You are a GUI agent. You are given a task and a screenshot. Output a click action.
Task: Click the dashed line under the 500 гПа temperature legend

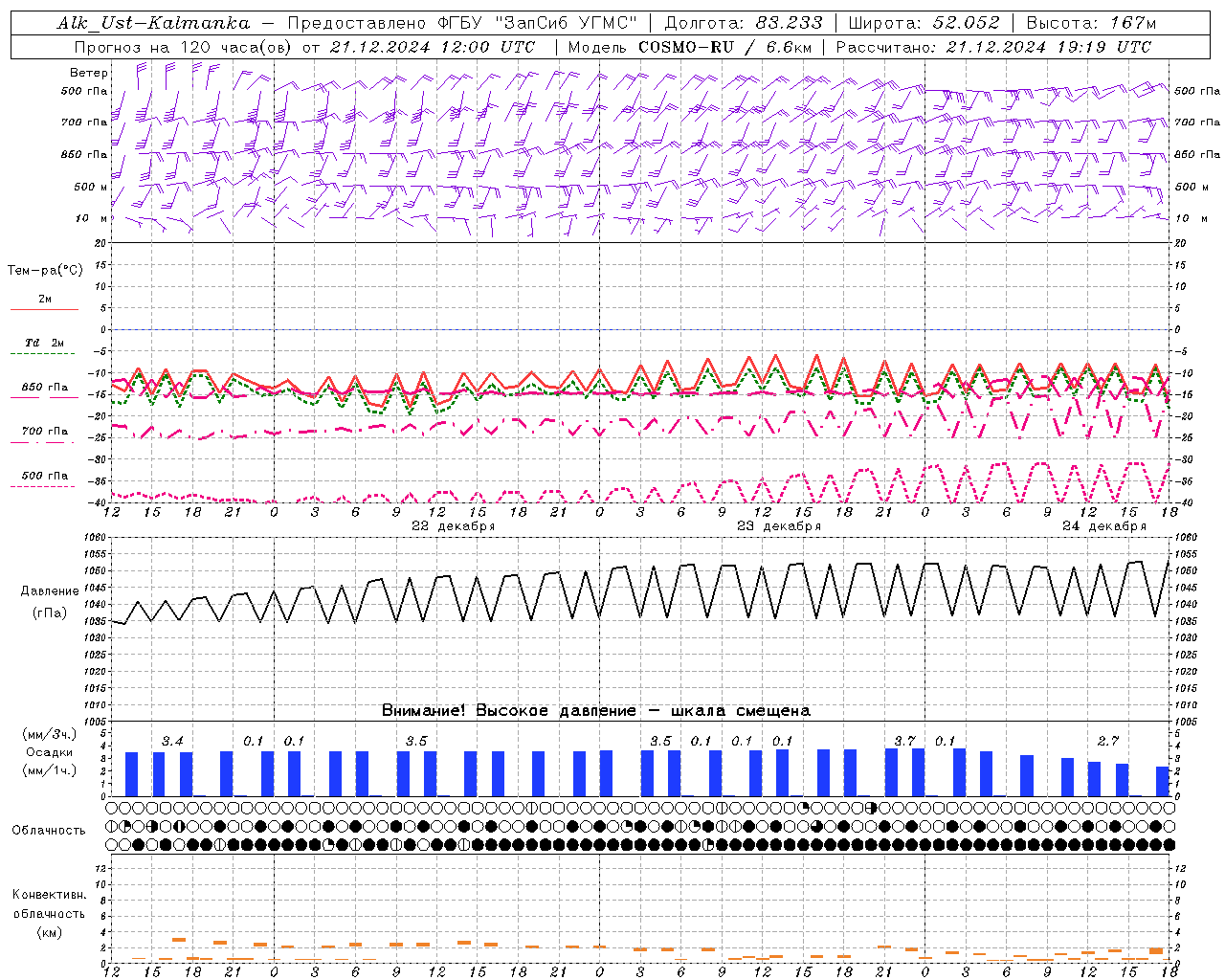(x=44, y=486)
